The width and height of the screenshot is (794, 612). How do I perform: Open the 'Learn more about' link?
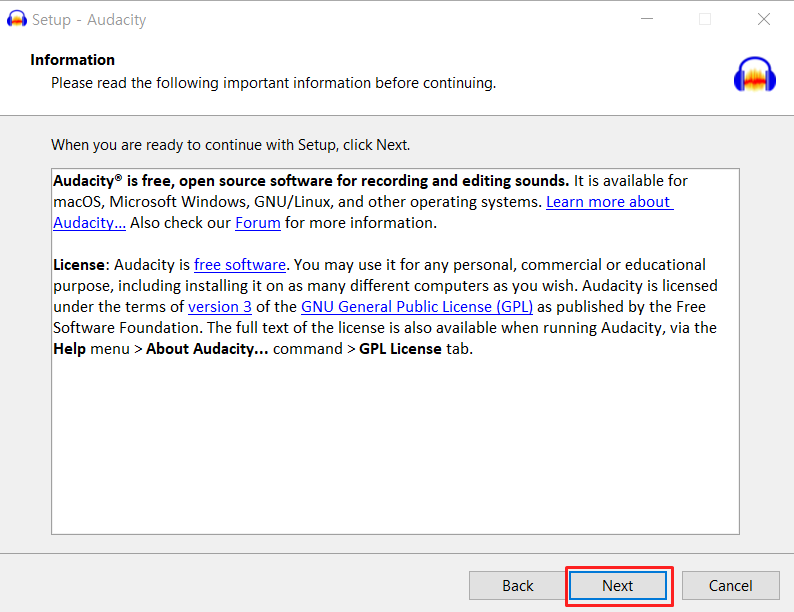[x=609, y=202]
